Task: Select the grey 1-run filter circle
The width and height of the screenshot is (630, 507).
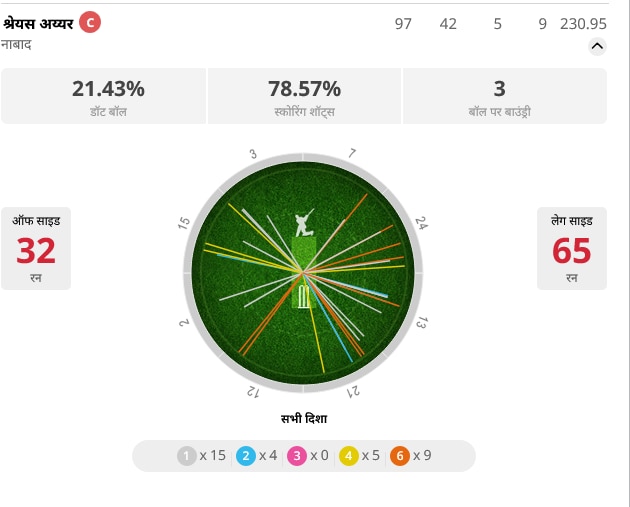Action: [x=186, y=456]
